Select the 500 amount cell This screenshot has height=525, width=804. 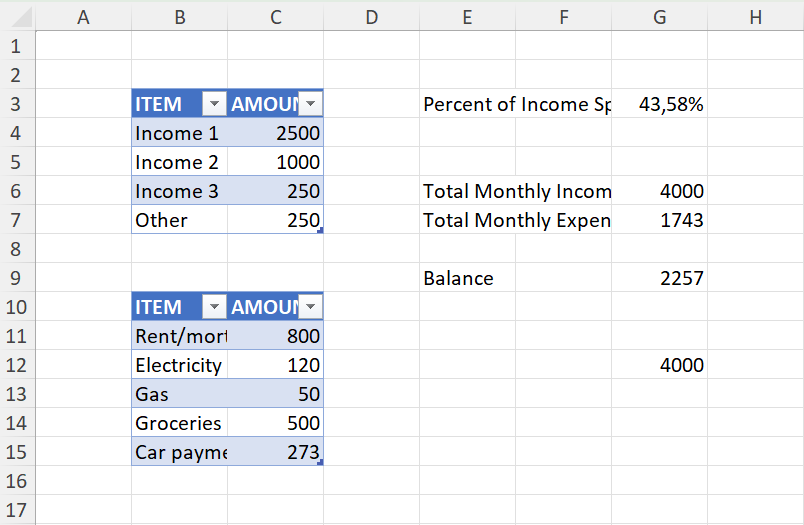275,423
